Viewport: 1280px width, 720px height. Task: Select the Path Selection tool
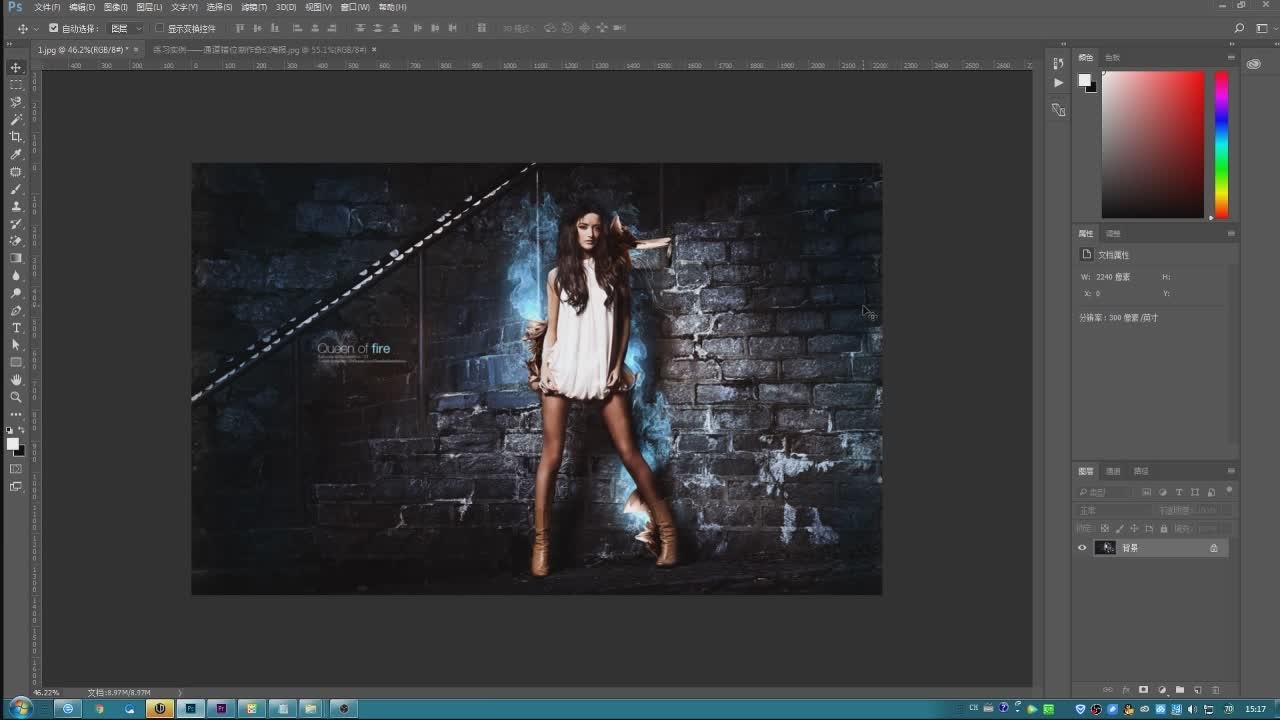(16, 345)
